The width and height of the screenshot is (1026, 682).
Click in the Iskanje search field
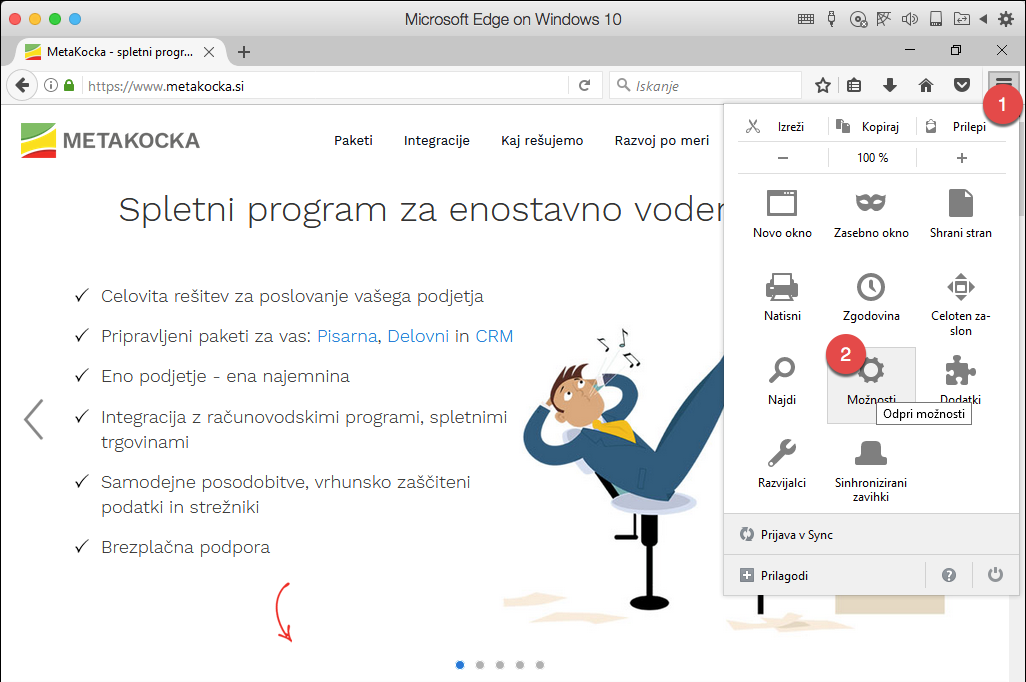point(705,85)
